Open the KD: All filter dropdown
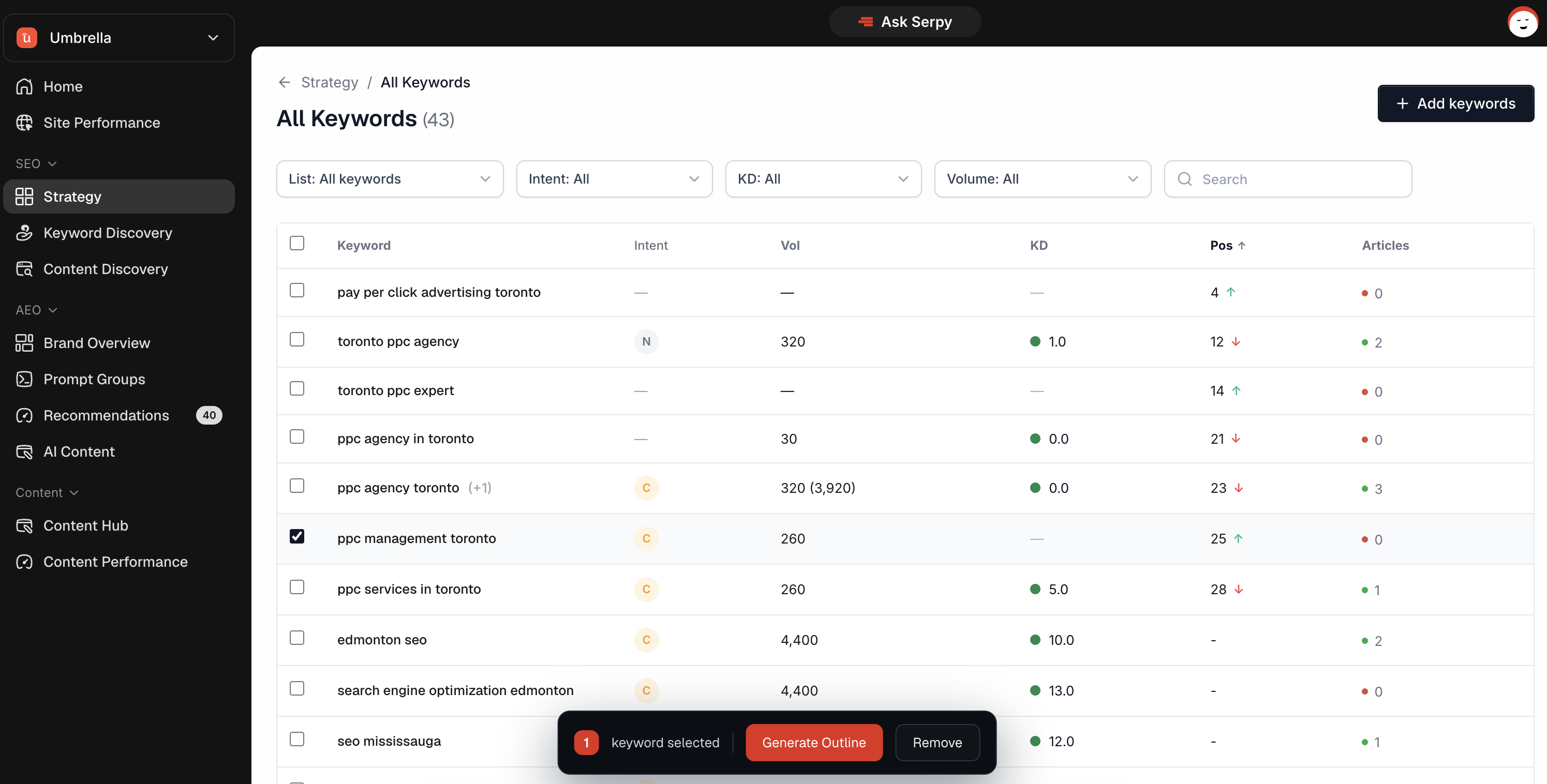The height and width of the screenshot is (784, 1547). (823, 179)
